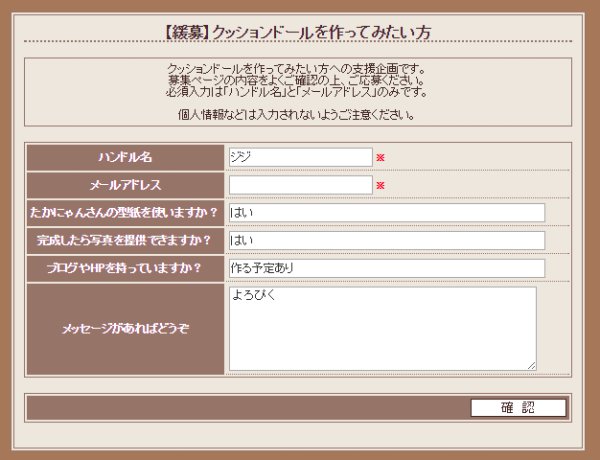Click the 確認 confirm button
Image resolution: width=600 pixels, height=460 pixels.
pos(518,408)
